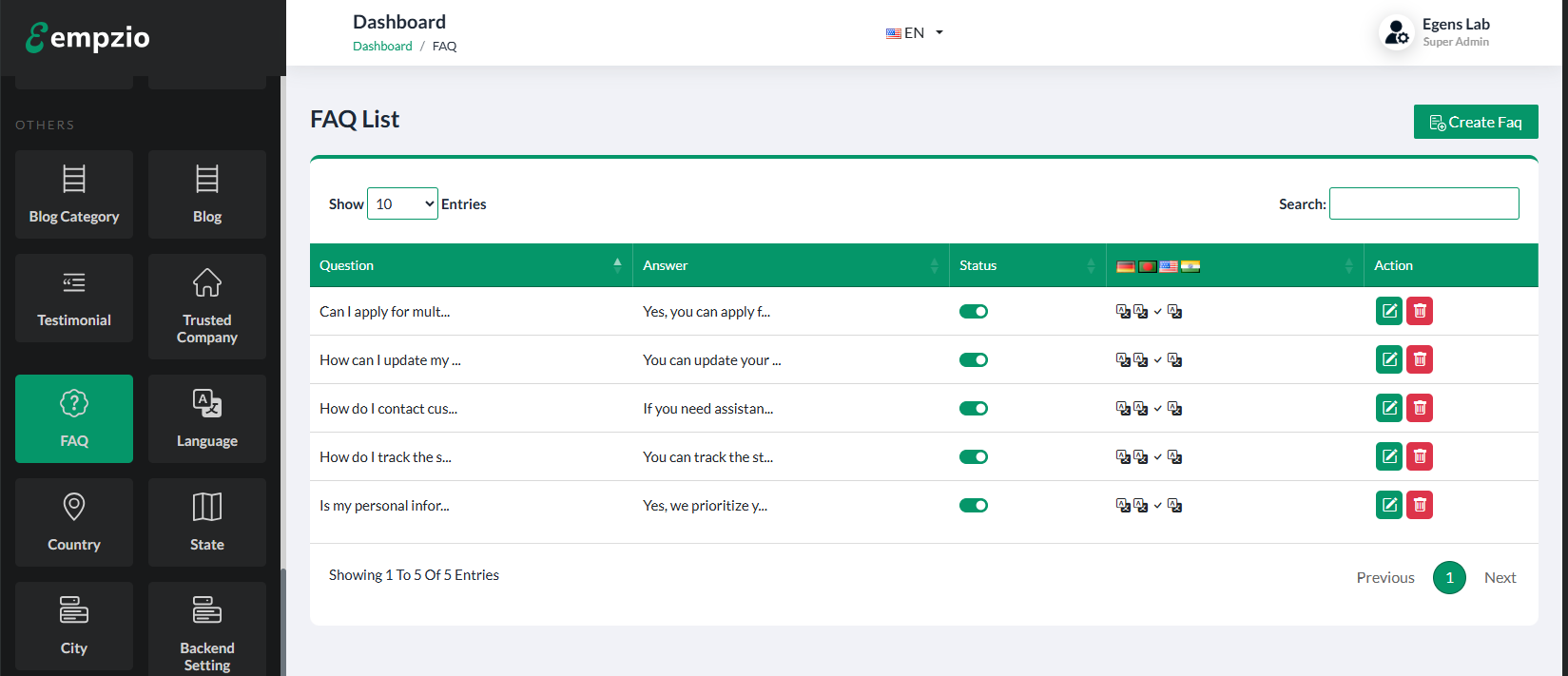Select Backend Setting in sidebar
The width and height of the screenshot is (1568, 676).
coord(207,628)
